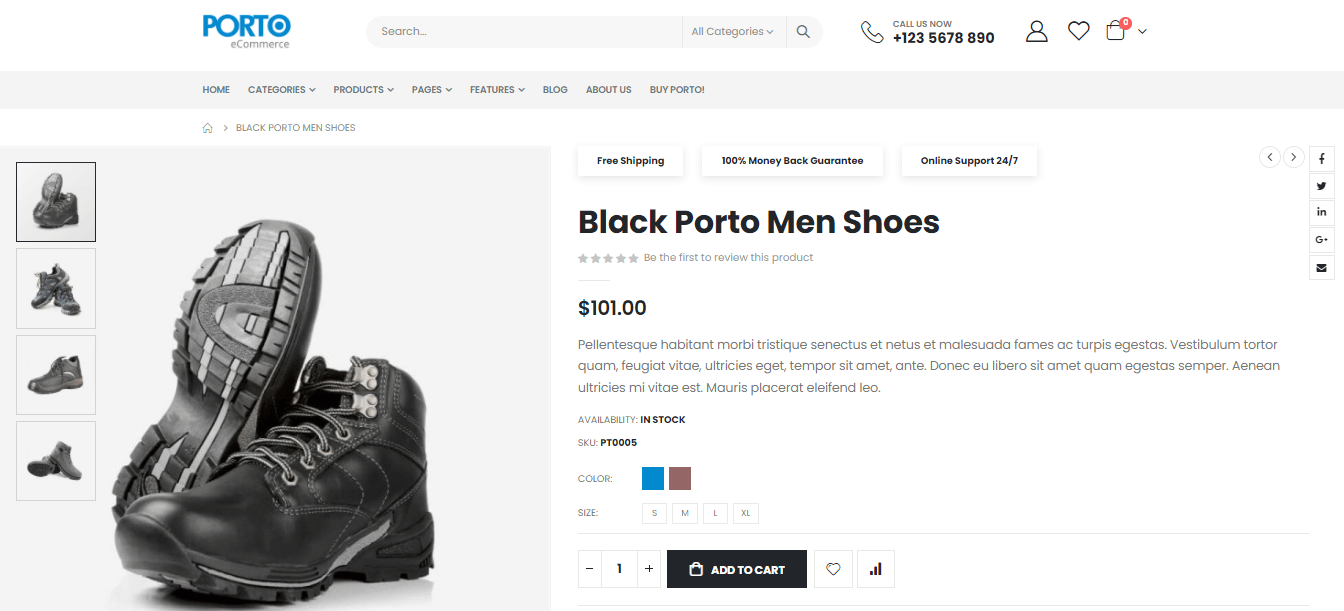Click the home icon in the breadcrumb
Screen dimensions: 1344x611
(x=207, y=127)
